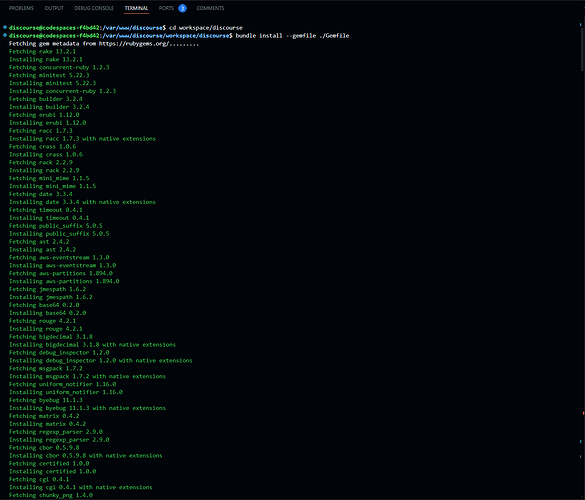Image resolution: width=585 pixels, height=500 pixels.
Task: Select the Terminal tab
Action: [137, 8]
